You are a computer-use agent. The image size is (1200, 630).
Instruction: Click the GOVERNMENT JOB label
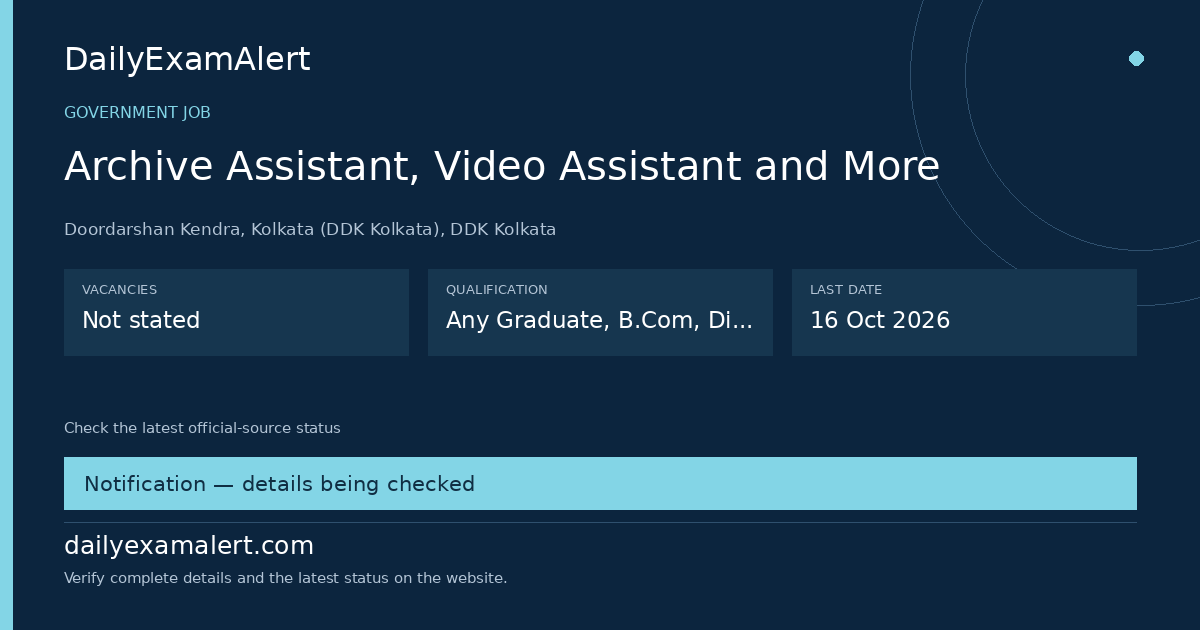(x=137, y=113)
